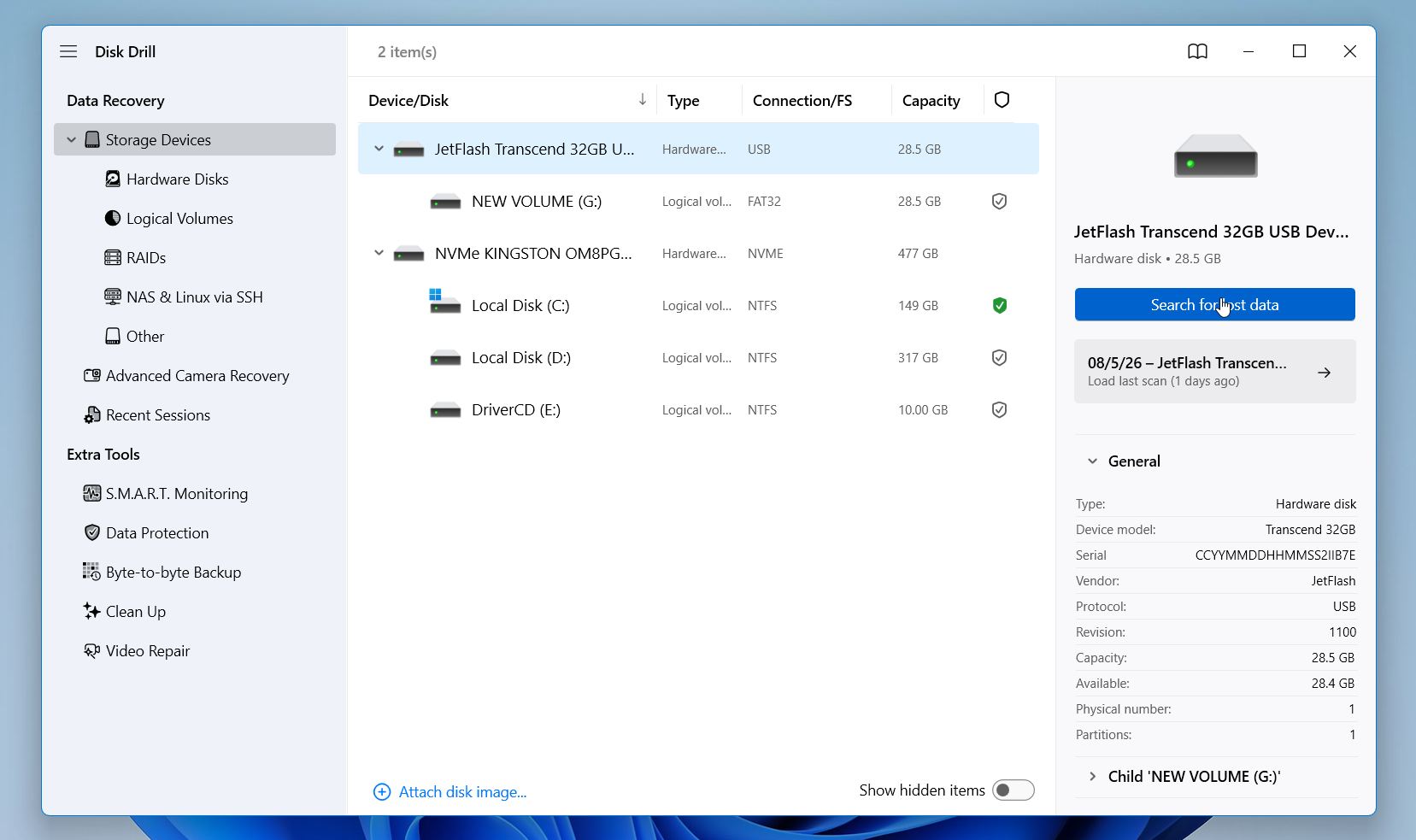Select the DriverCD (E:) row
Viewport: 1416px width, 840px height.
point(698,409)
